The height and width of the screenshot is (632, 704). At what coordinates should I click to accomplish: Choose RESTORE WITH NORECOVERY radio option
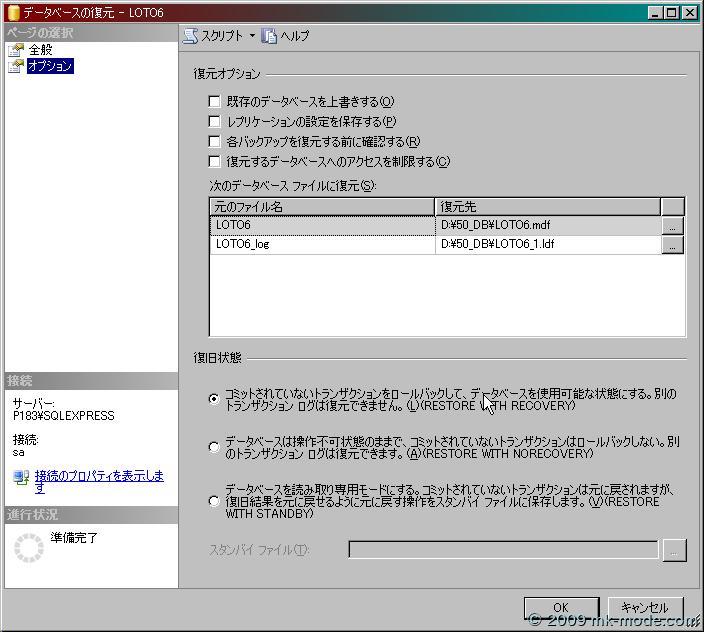pyautogui.click(x=214, y=447)
